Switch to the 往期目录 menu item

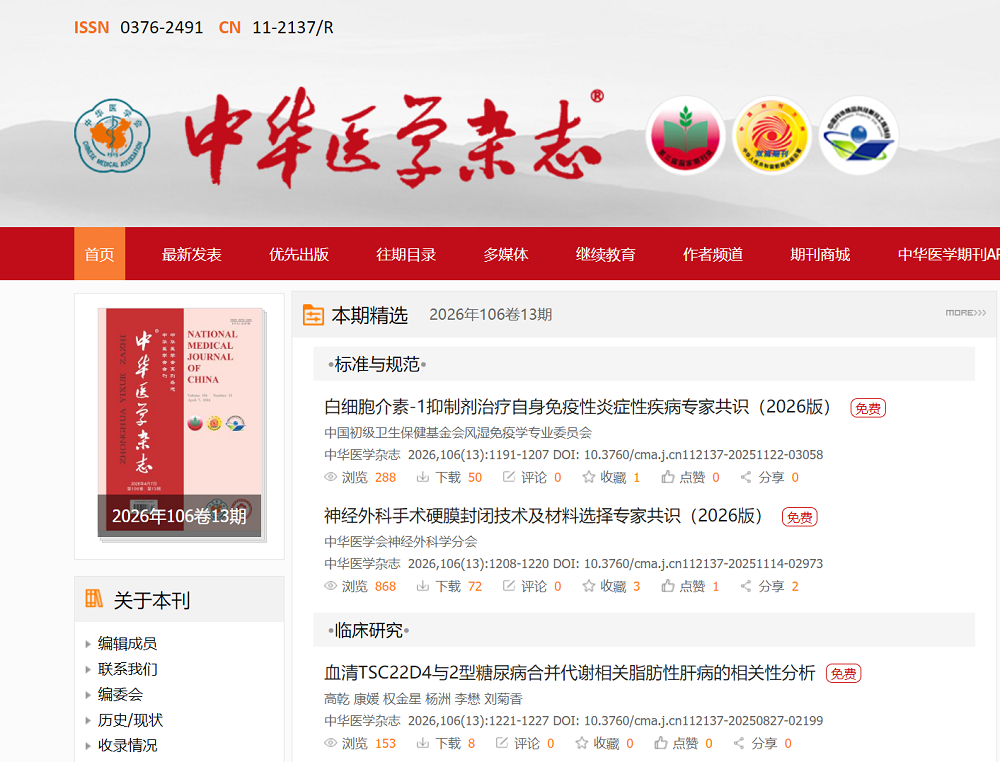[406, 254]
